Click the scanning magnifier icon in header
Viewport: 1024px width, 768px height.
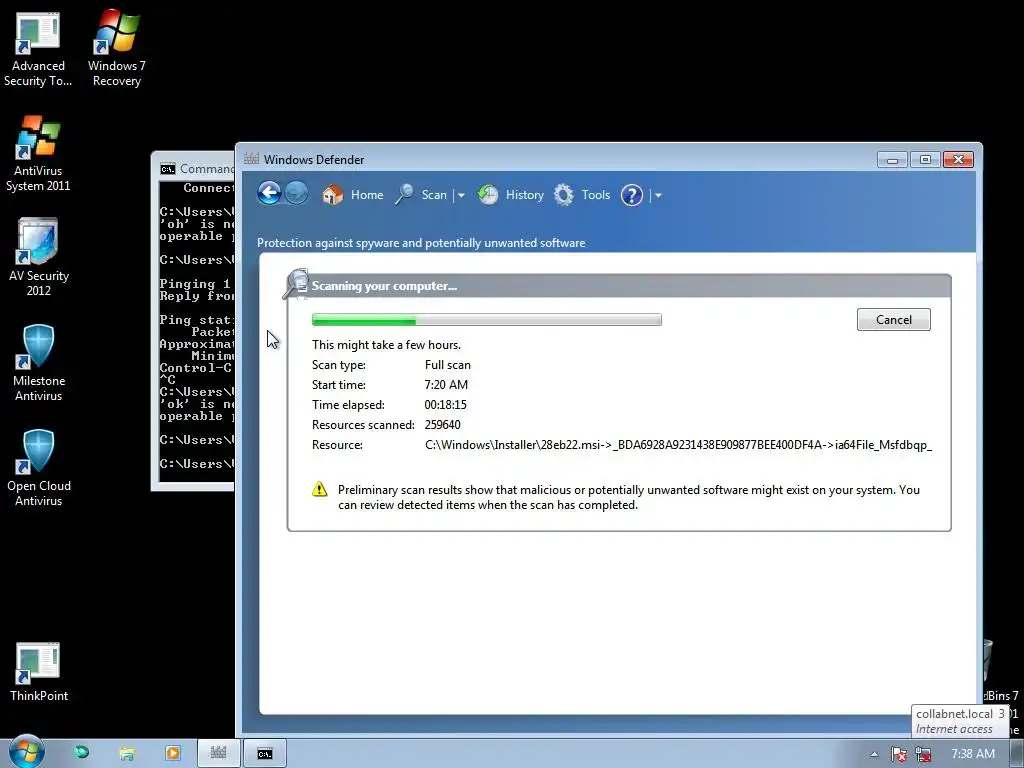pyautogui.click(x=296, y=284)
